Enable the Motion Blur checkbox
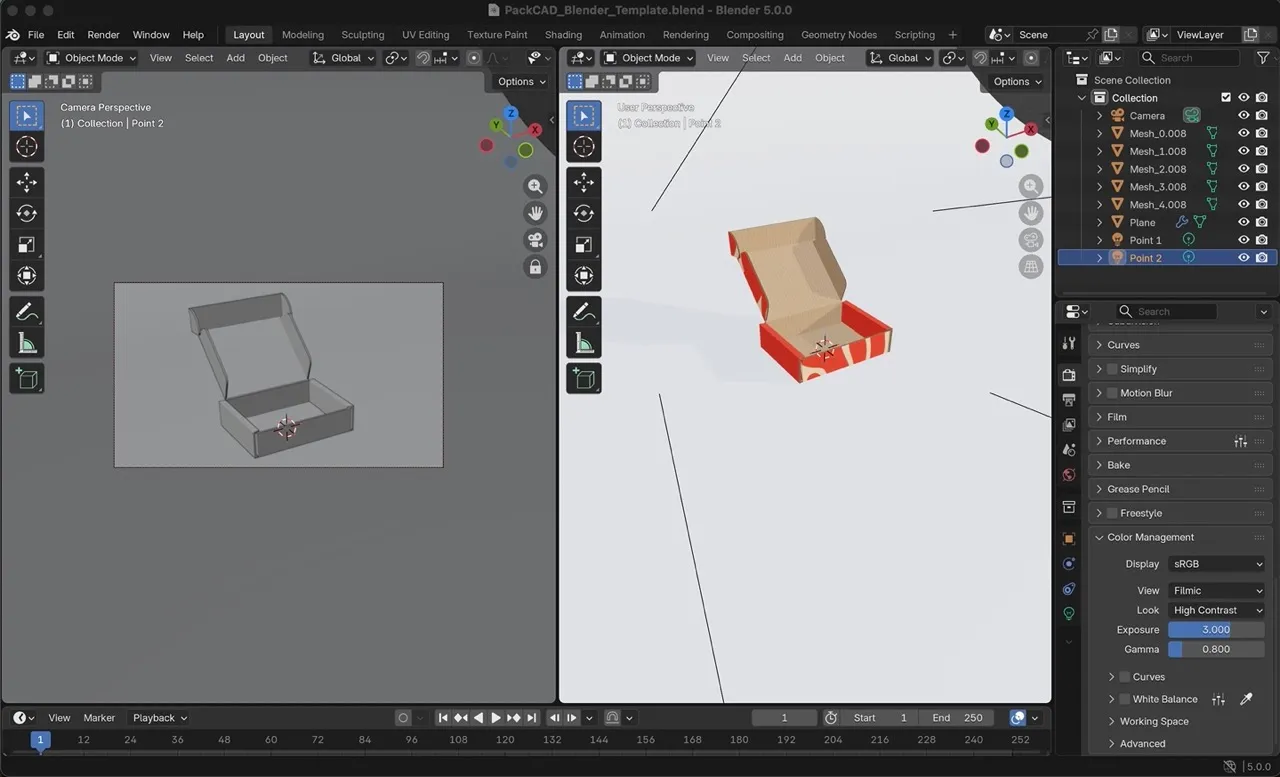Screen dimensions: 1280x777 click(1112, 392)
